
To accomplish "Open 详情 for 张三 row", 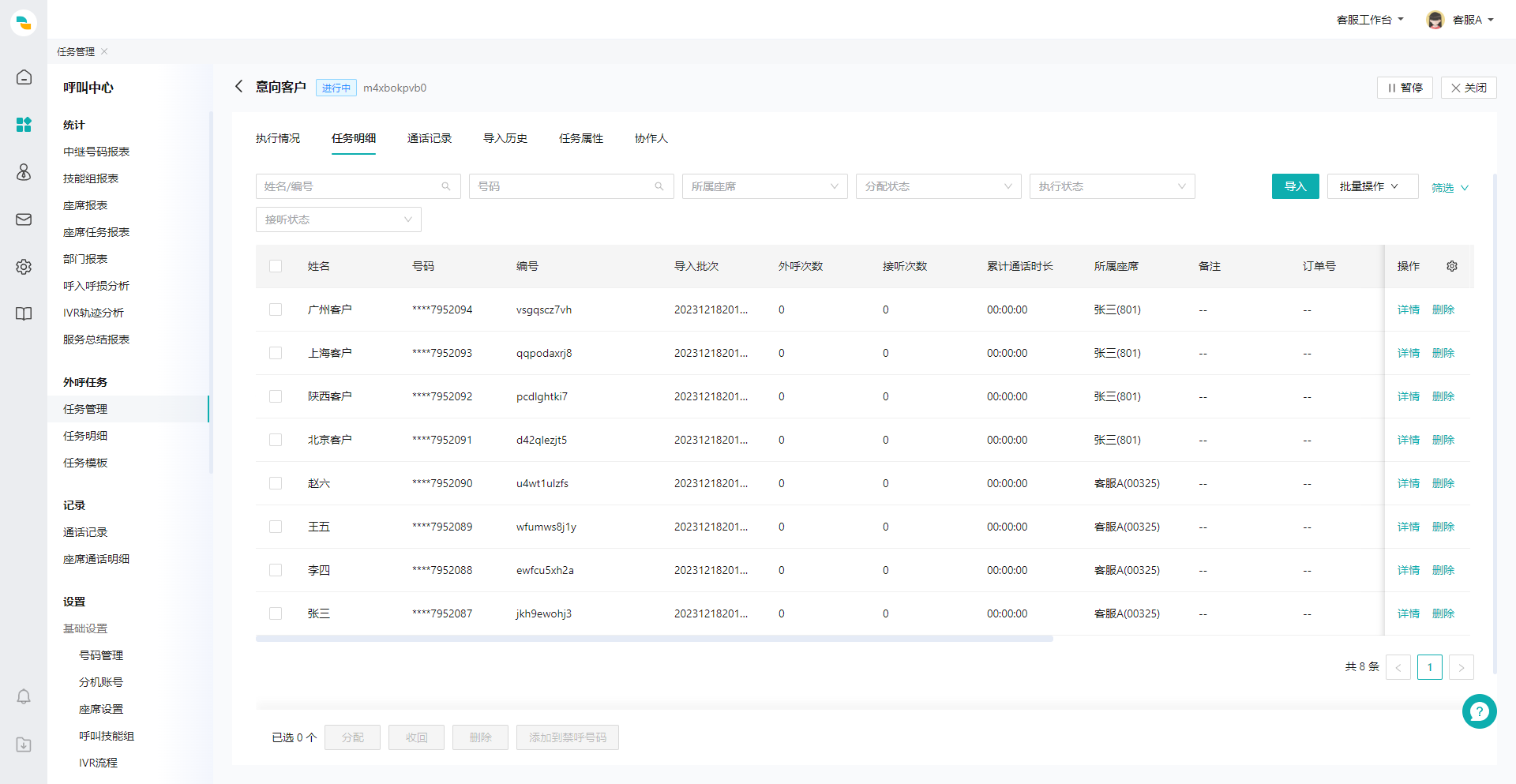I will click(1409, 613).
